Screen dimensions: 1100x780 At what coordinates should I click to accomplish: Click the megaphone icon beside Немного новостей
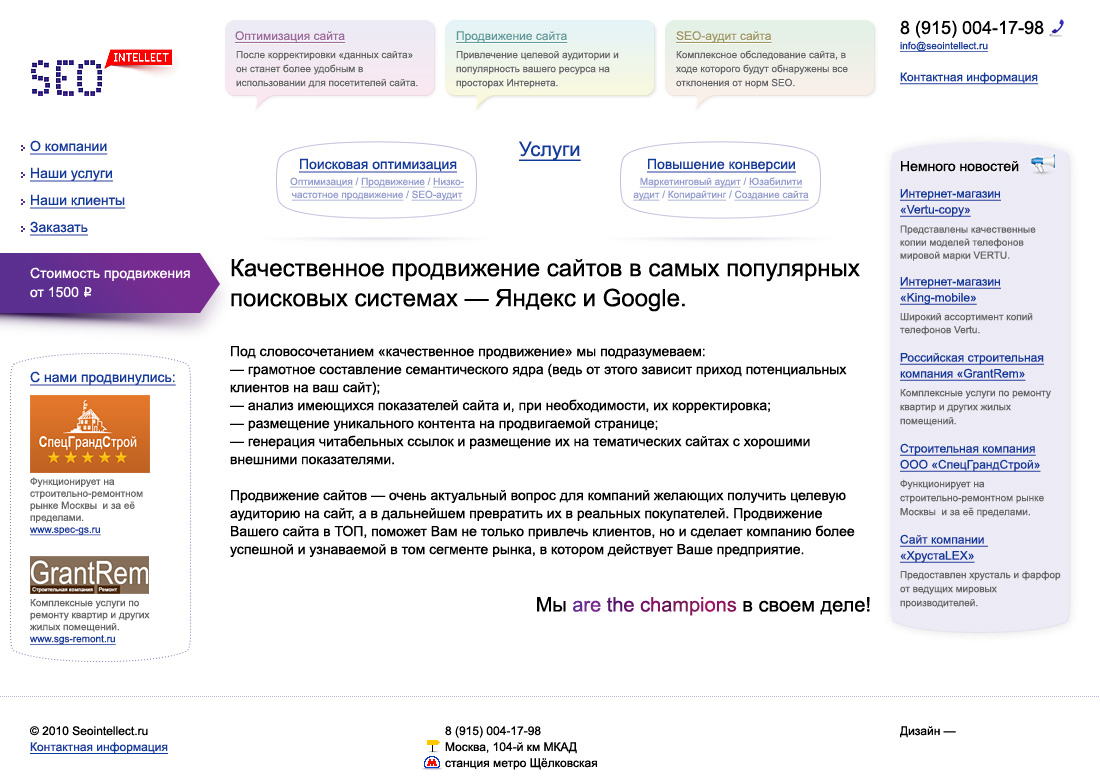1043,164
